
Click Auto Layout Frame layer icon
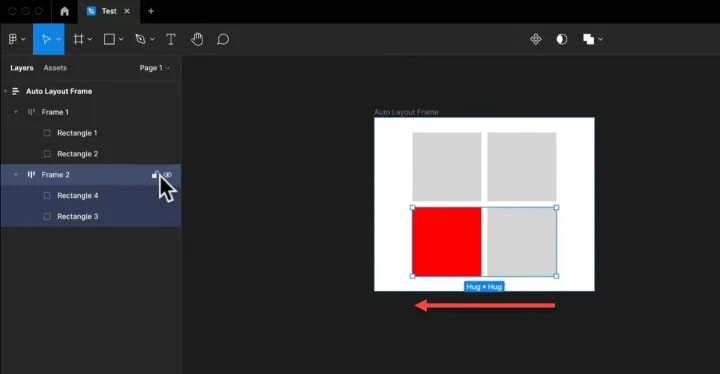[16, 91]
